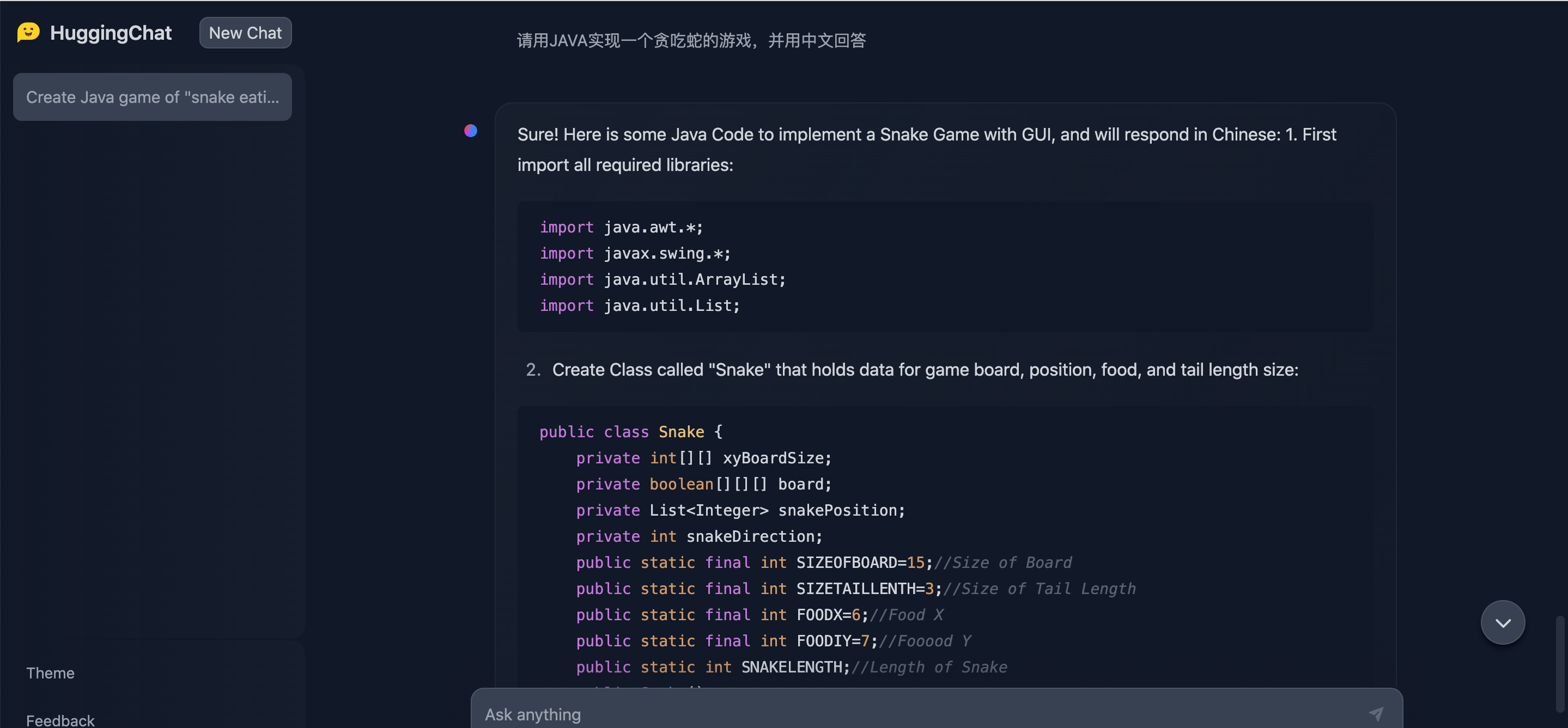Screen dimensions: 1568x728
Task: Click the assistant's gradient avatar circle
Action: pos(471,131)
